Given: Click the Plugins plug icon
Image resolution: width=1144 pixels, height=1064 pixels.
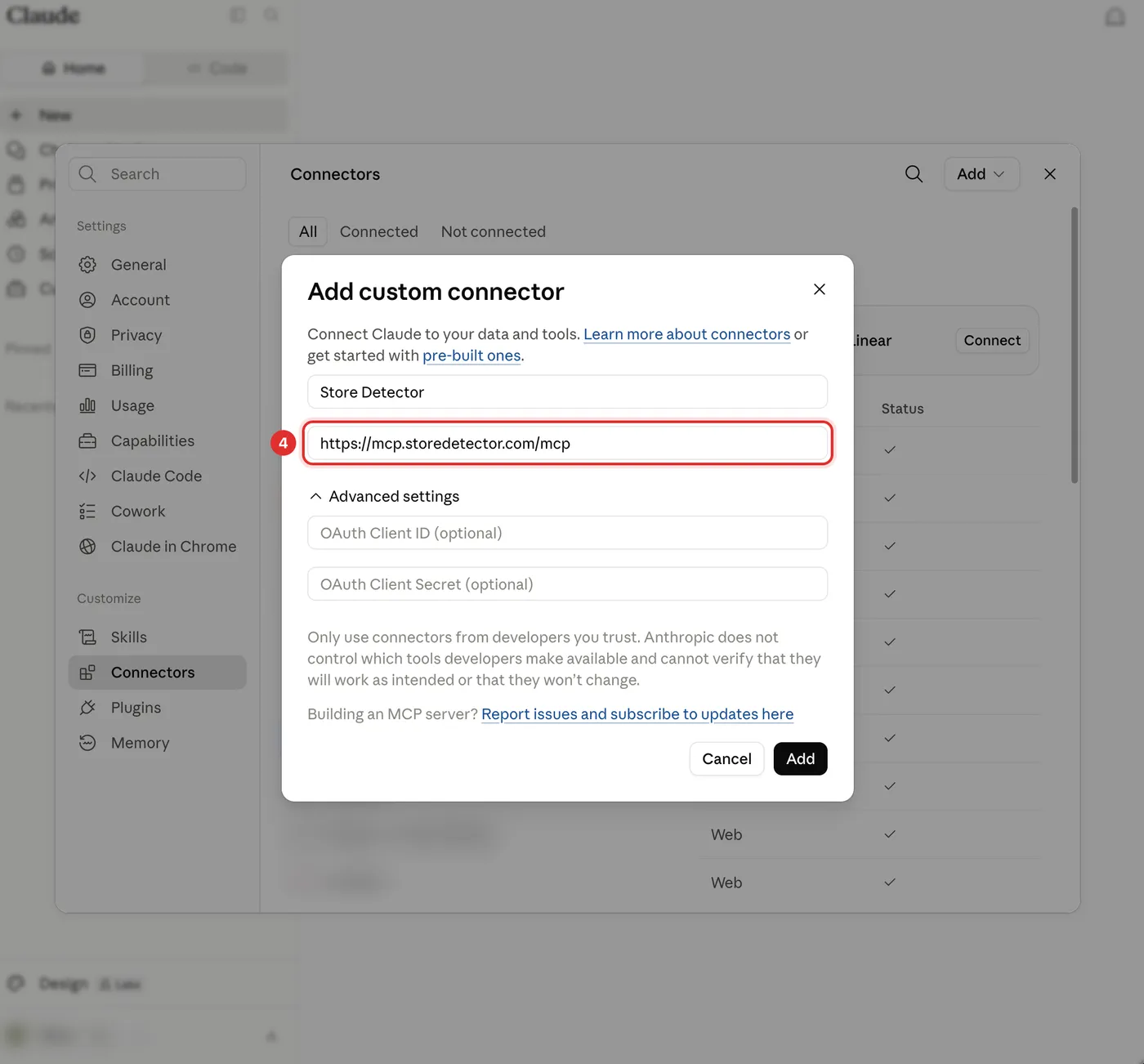Looking at the screenshot, I should (87, 707).
